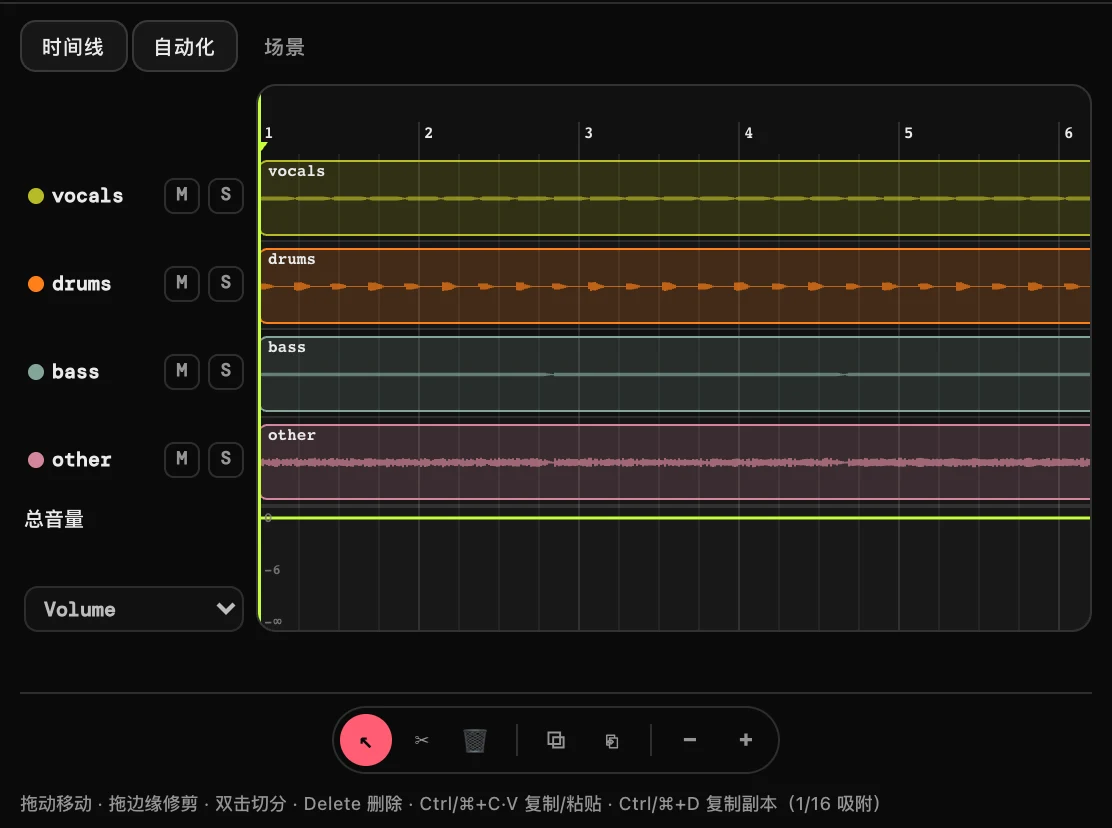1112x828 pixels.
Task: Click the -6 dB level label
Action: (272, 570)
